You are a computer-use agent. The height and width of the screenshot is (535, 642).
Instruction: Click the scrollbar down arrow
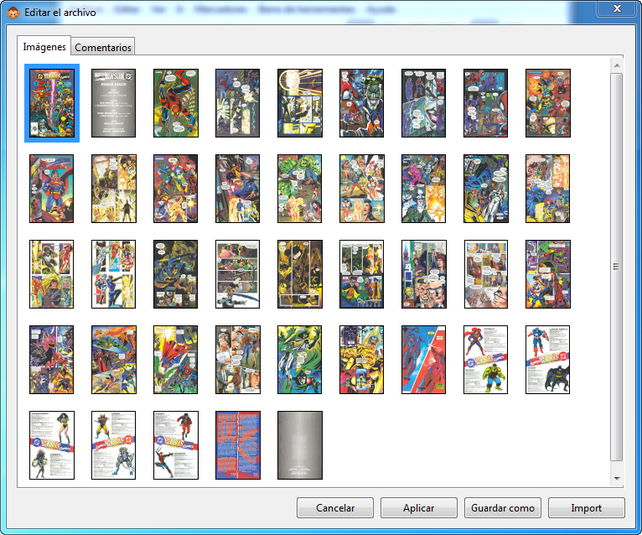pos(617,478)
